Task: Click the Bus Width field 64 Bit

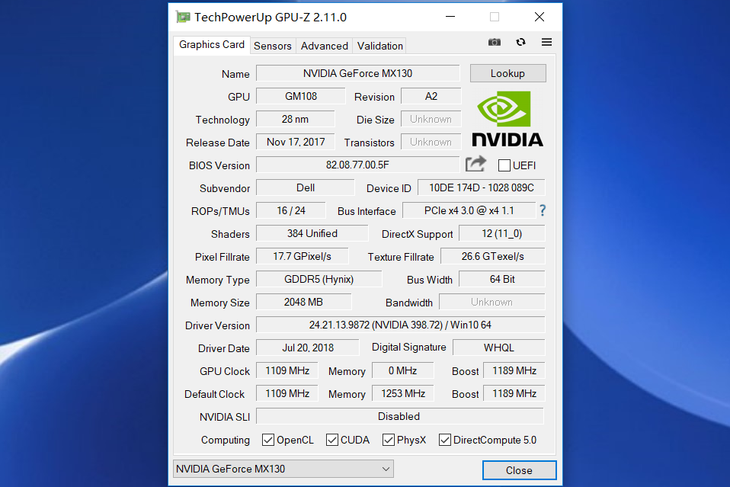Action: point(502,279)
